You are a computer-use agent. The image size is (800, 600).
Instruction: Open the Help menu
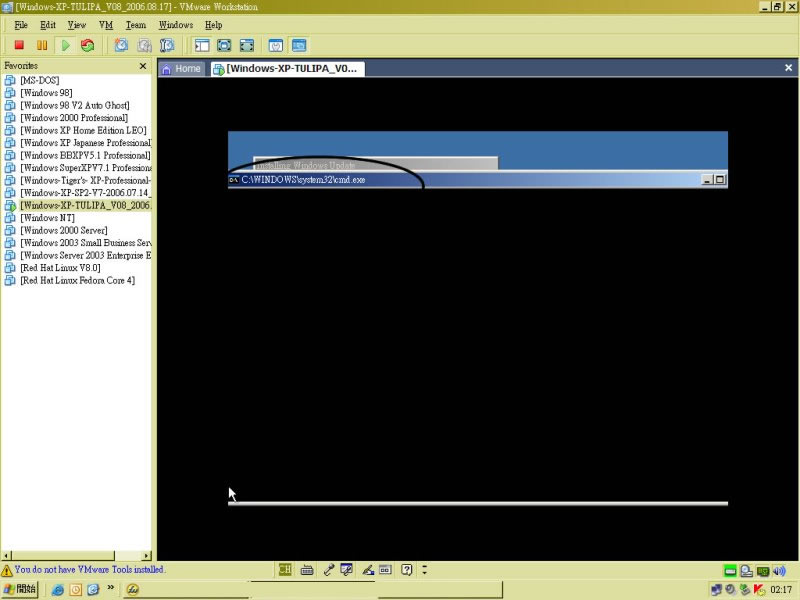(213, 25)
